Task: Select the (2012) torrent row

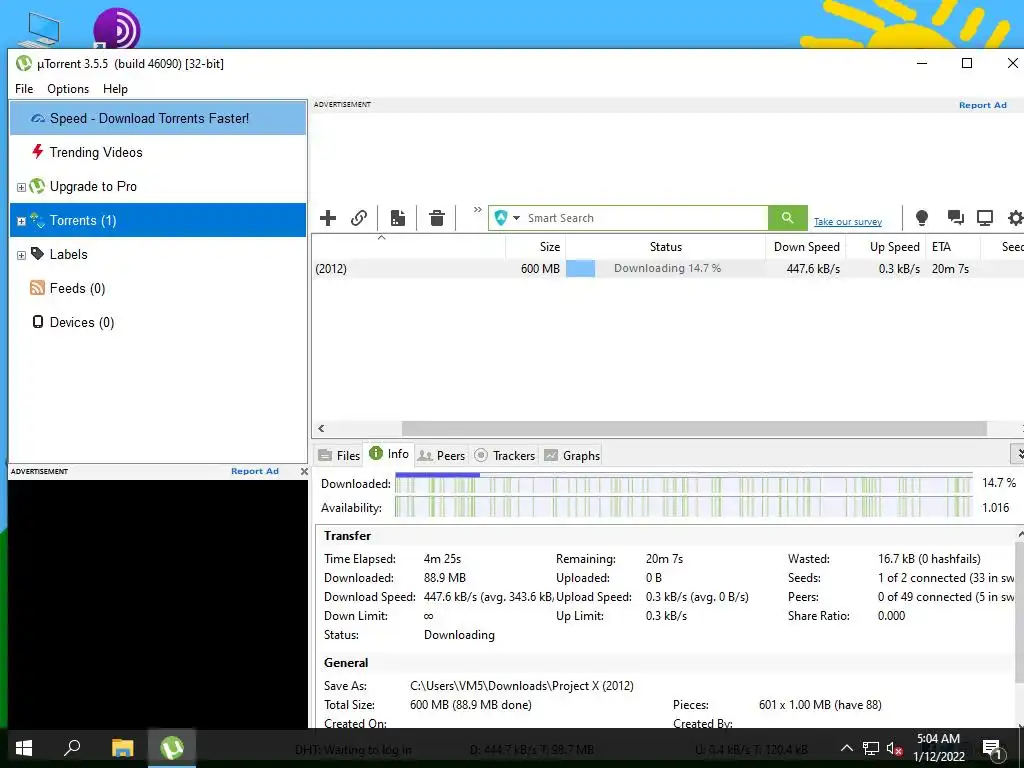Action: click(x=667, y=268)
